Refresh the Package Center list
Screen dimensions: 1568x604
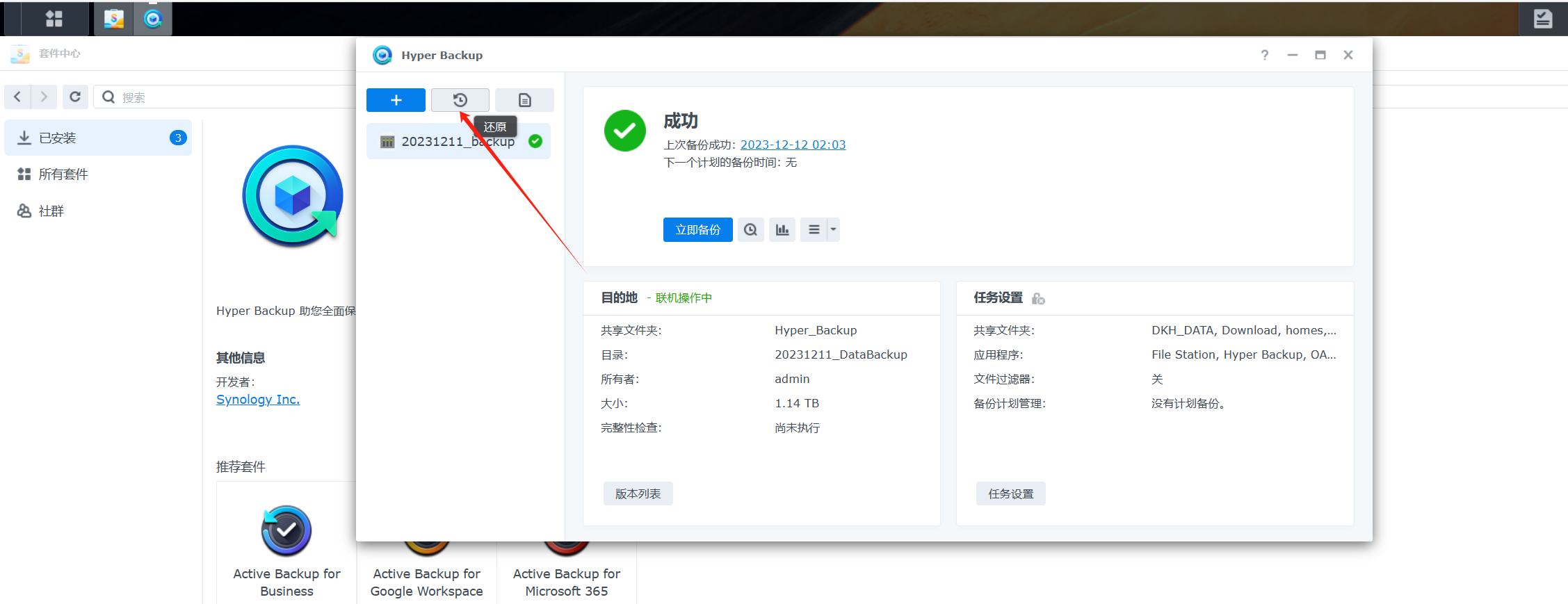75,97
